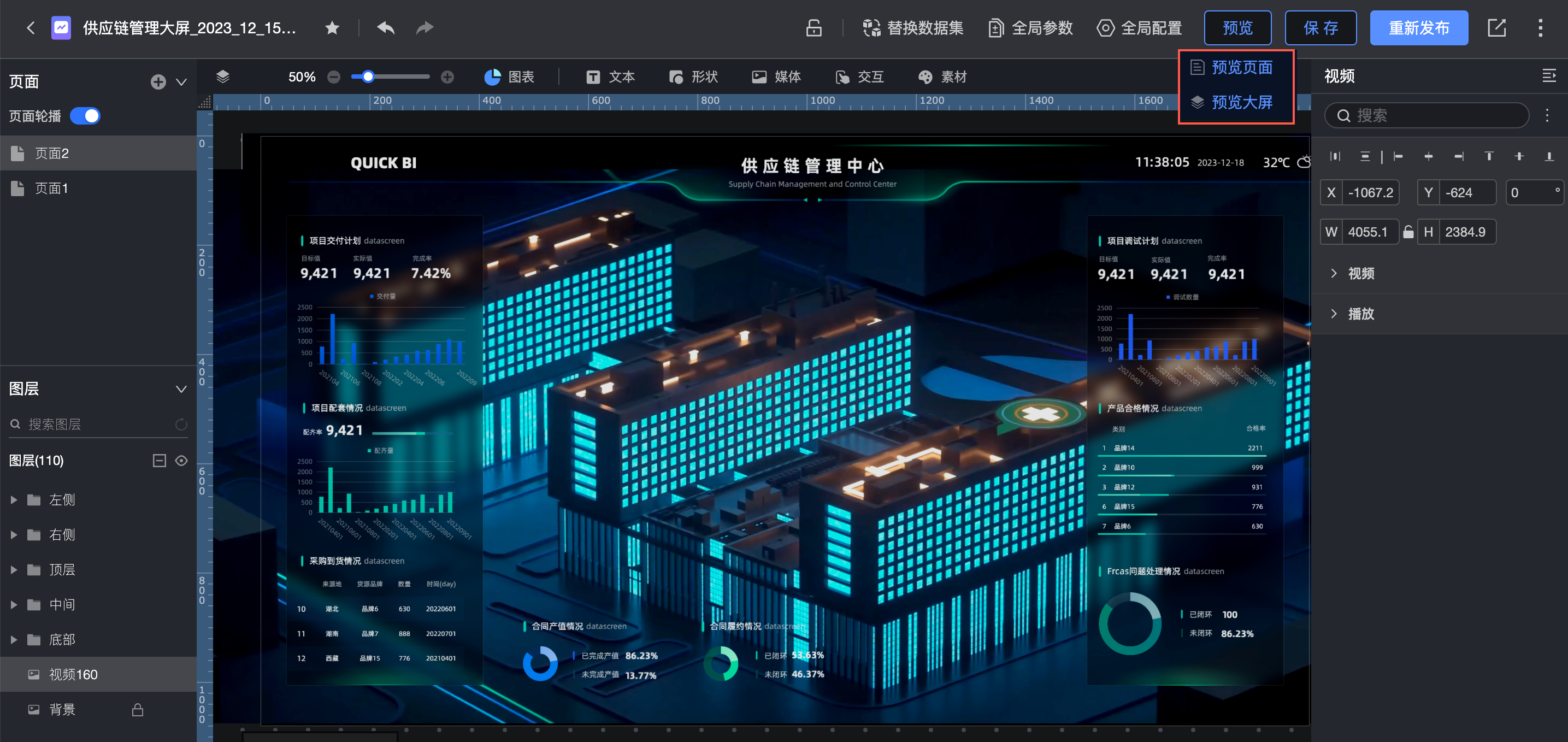Align the layer to the left
The image size is (1568, 742).
point(1398,156)
